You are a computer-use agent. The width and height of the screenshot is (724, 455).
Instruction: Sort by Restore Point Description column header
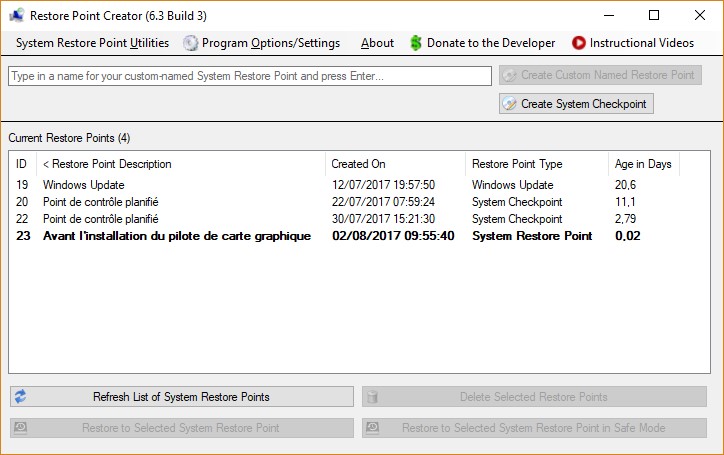(x=180, y=164)
